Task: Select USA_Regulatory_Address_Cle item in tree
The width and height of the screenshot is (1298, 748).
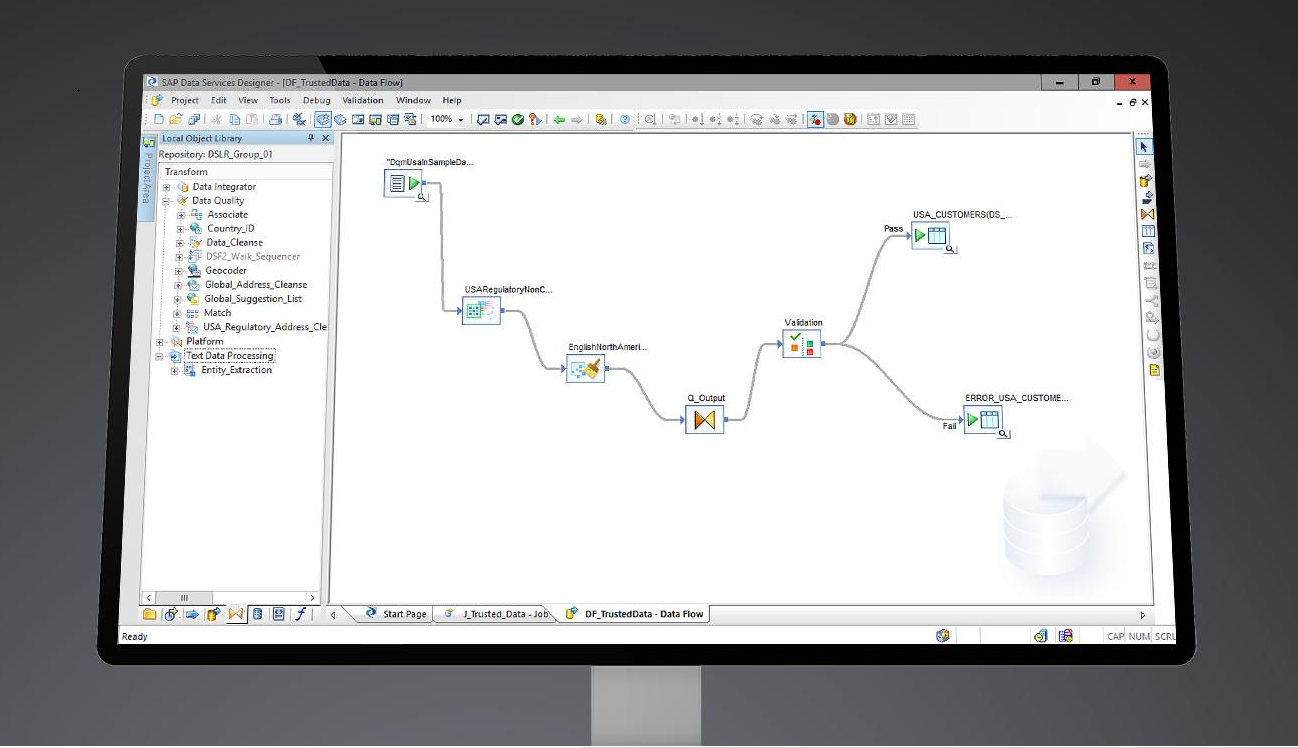Action: tap(265, 327)
